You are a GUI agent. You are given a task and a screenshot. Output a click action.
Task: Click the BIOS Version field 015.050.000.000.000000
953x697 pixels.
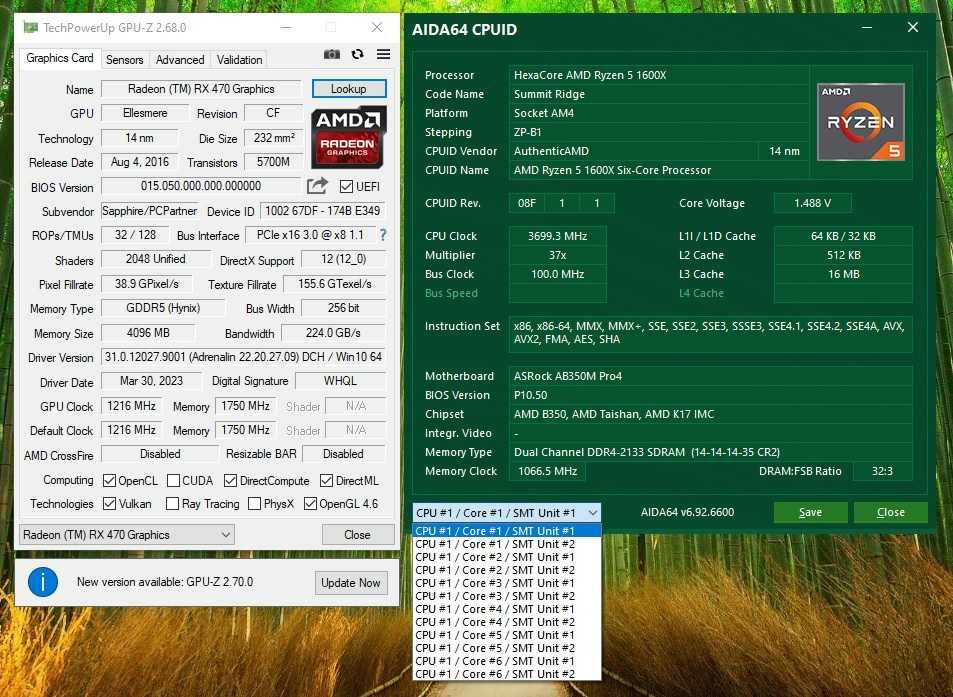pos(201,186)
